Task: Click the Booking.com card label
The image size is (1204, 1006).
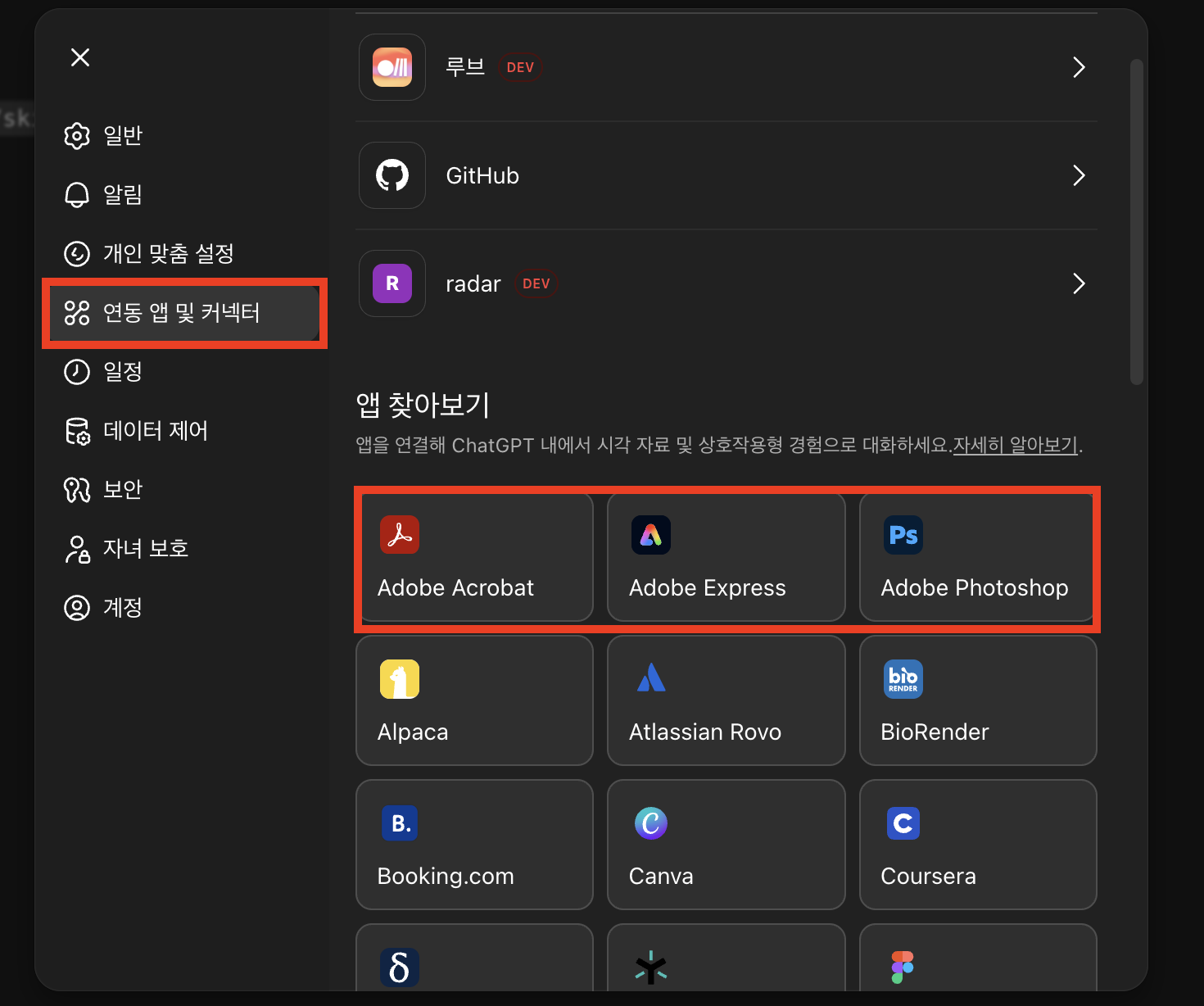Action: point(446,876)
